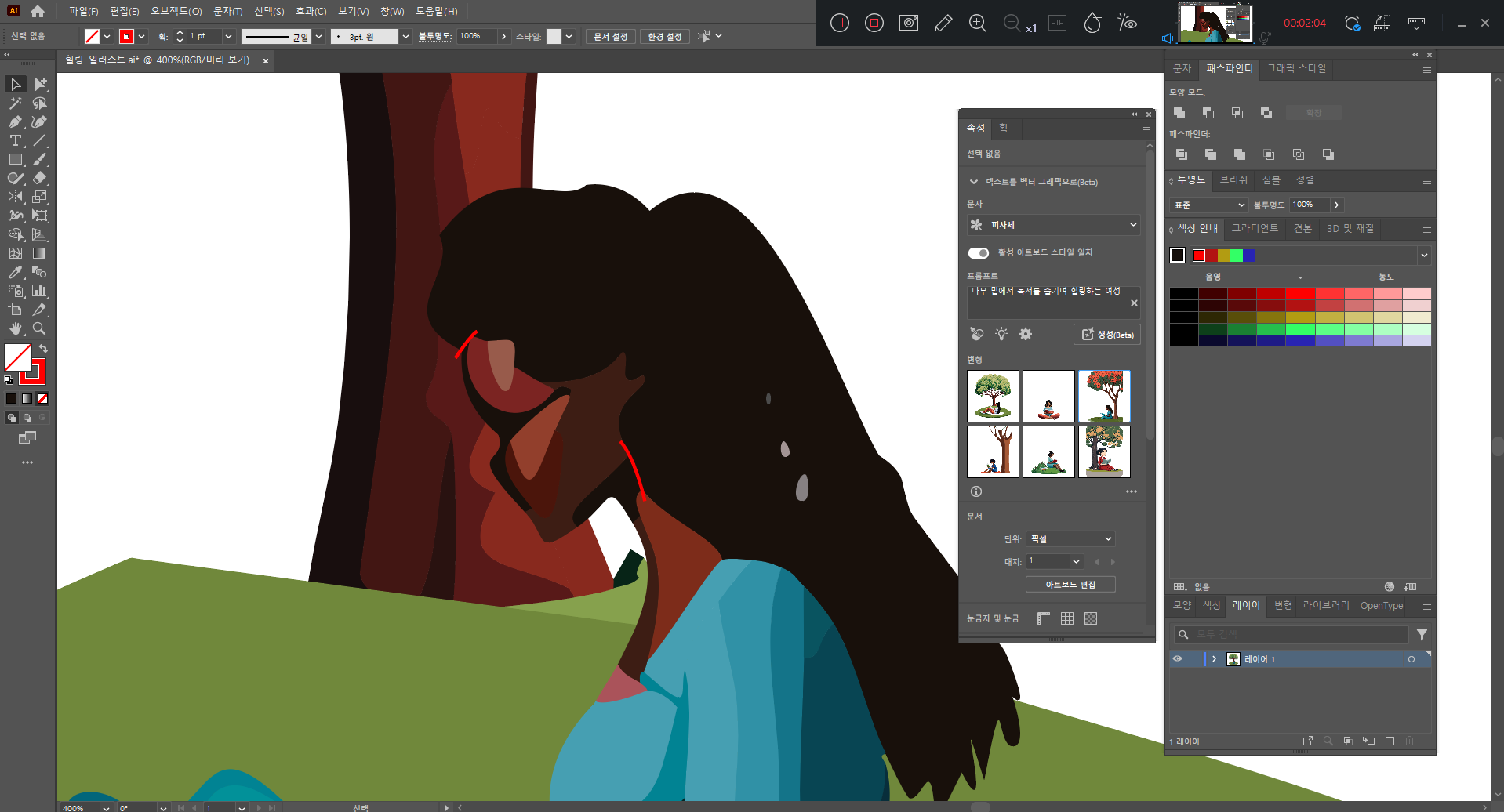Select the Selection (black arrow) tool
The image size is (1504, 812).
pos(16,84)
